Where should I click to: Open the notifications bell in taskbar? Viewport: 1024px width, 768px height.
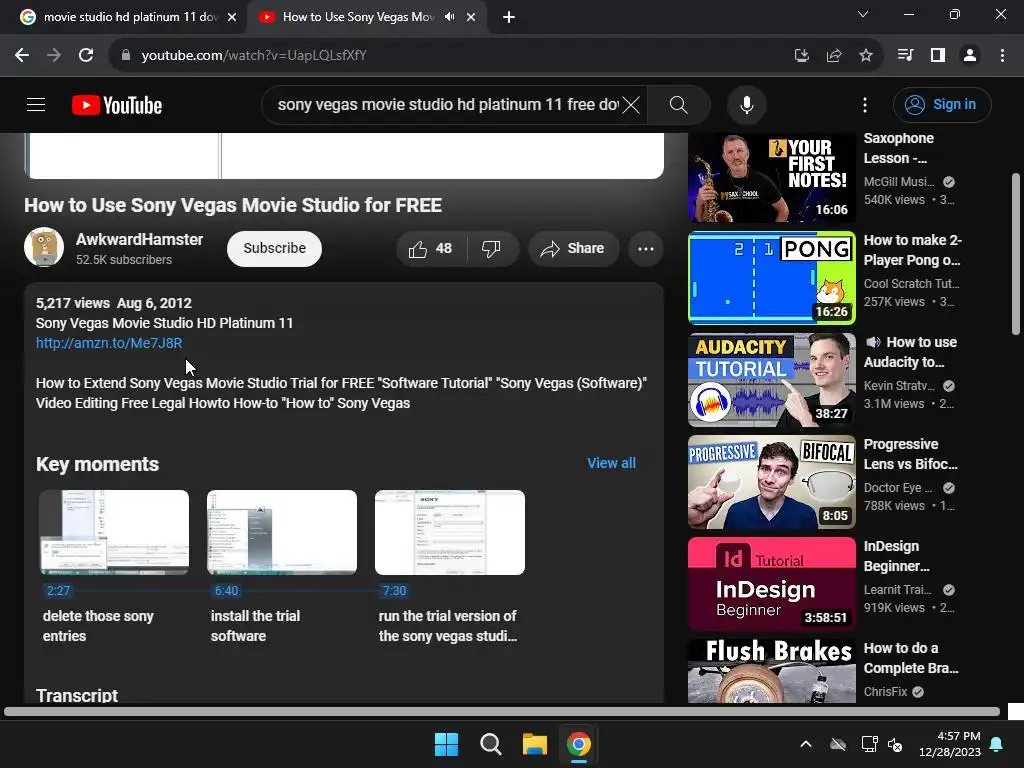tap(997, 744)
